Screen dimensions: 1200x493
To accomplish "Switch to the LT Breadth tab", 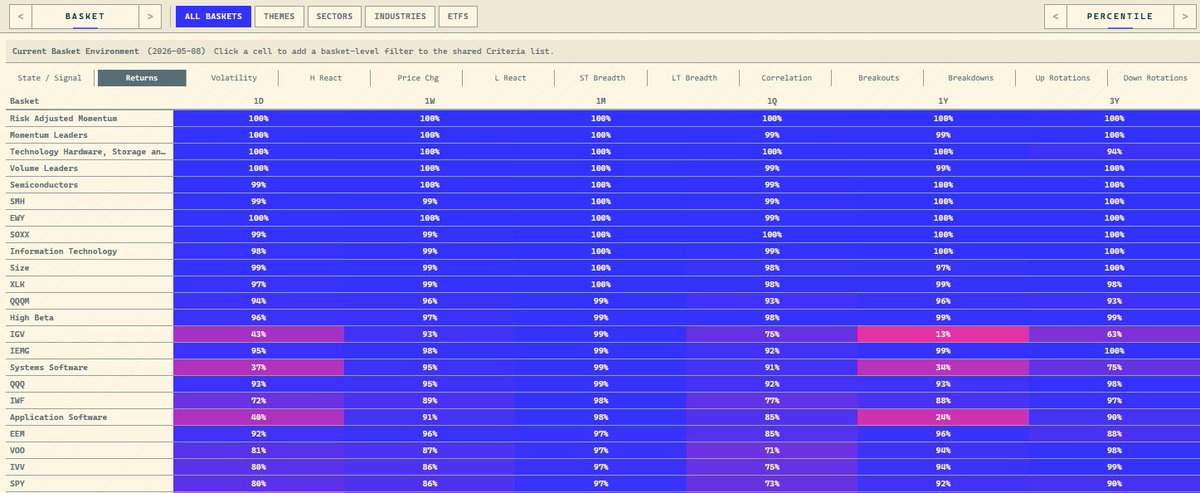I will pyautogui.click(x=694, y=78).
